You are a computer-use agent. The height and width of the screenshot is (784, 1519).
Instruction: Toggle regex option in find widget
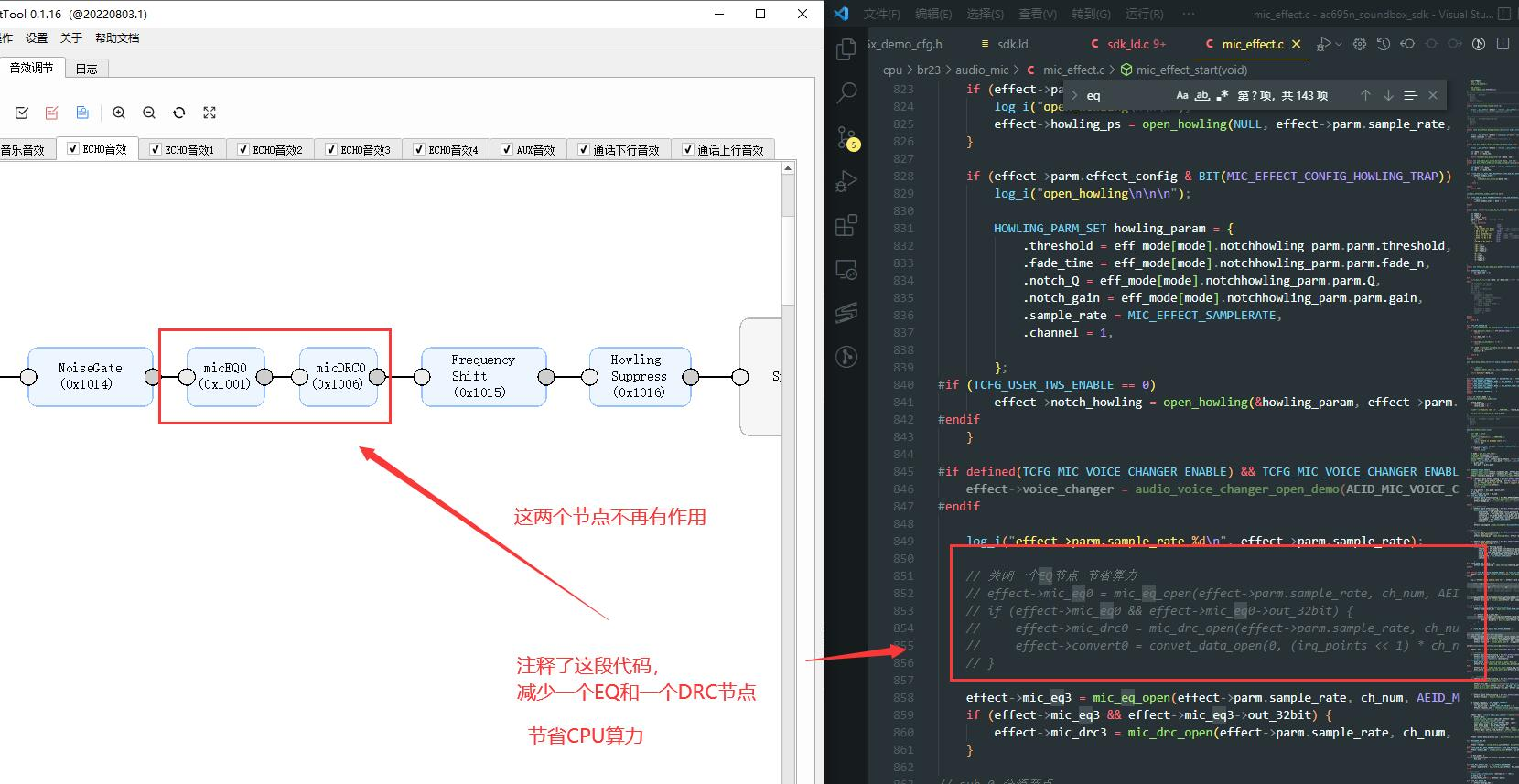(x=1223, y=95)
